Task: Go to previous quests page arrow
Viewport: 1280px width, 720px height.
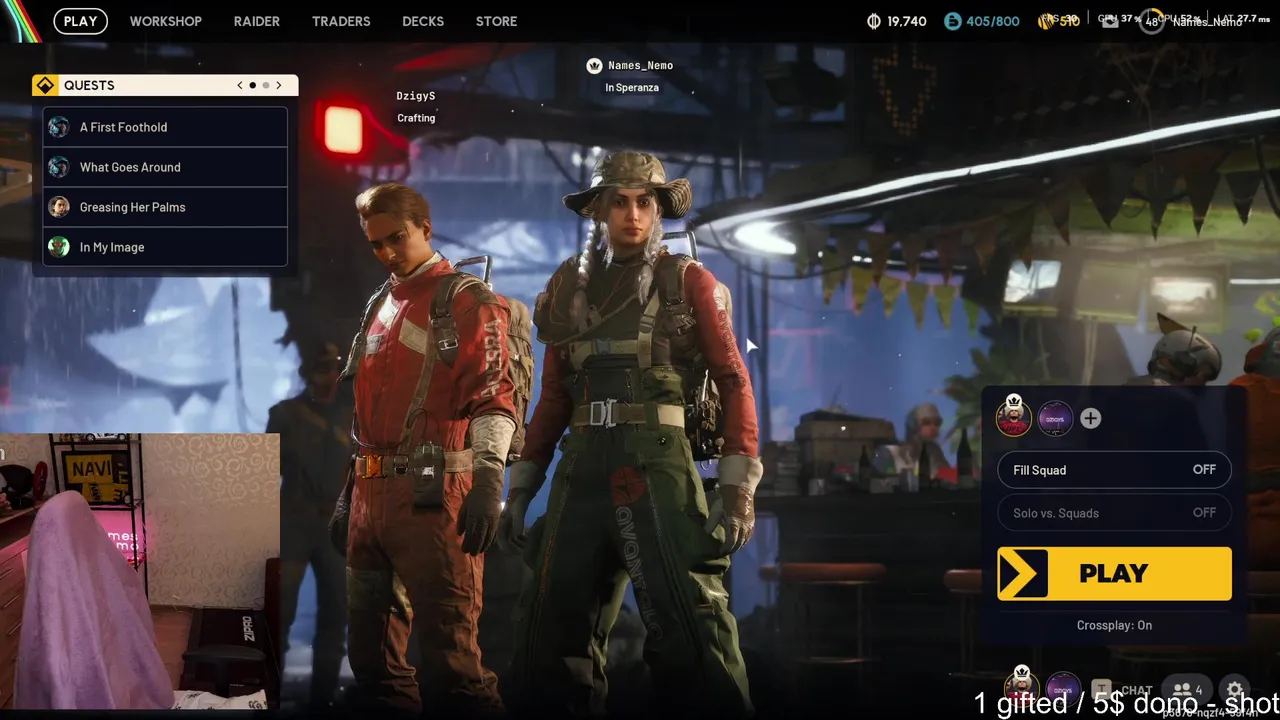Action: 240,85
